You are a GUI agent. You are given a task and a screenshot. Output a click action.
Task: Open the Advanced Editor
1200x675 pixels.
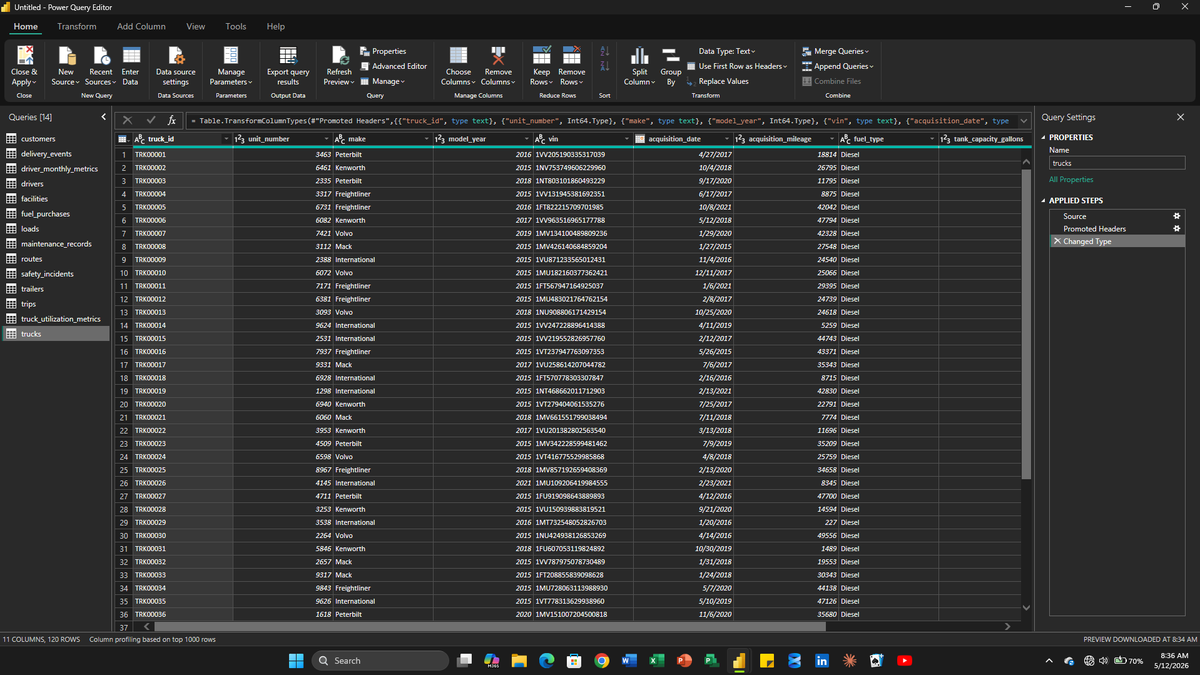[393, 66]
